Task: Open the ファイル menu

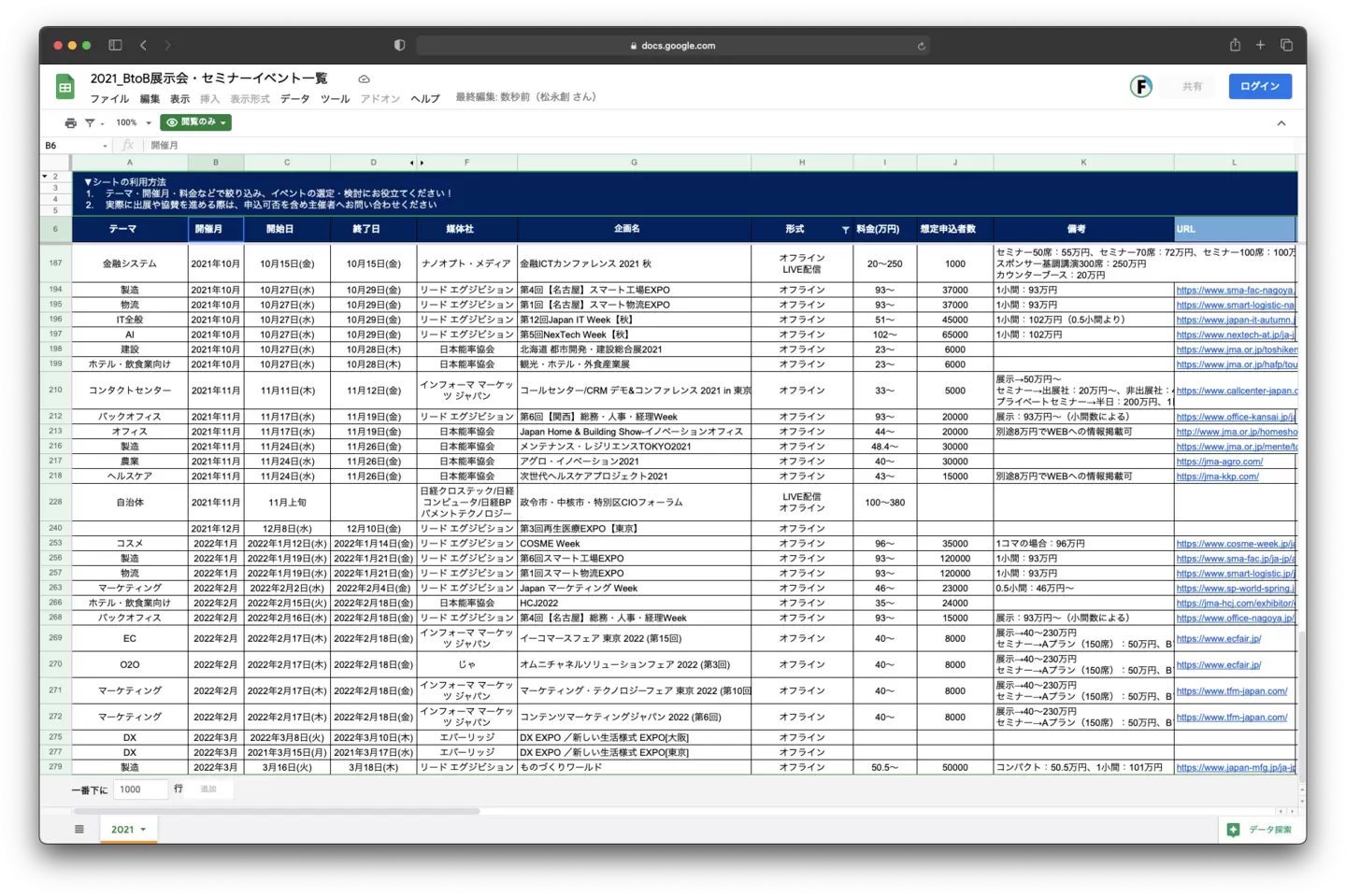Action: click(x=109, y=99)
